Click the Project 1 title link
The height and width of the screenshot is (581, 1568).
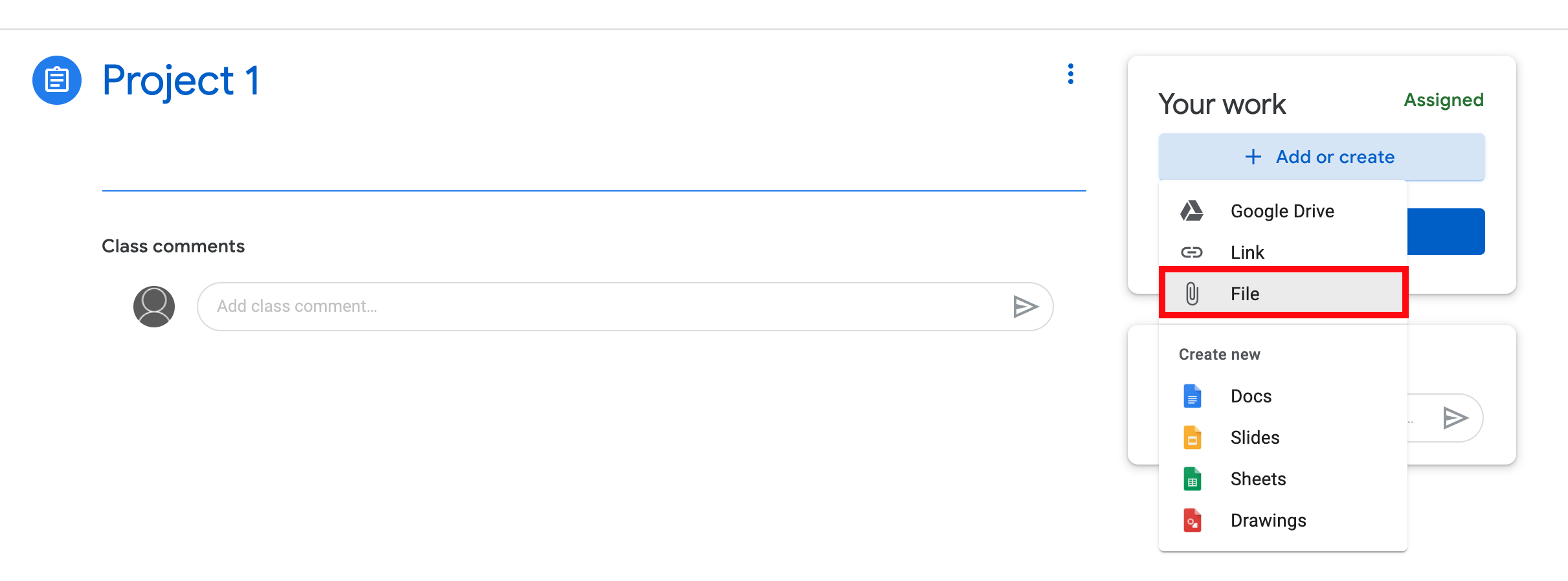point(181,80)
